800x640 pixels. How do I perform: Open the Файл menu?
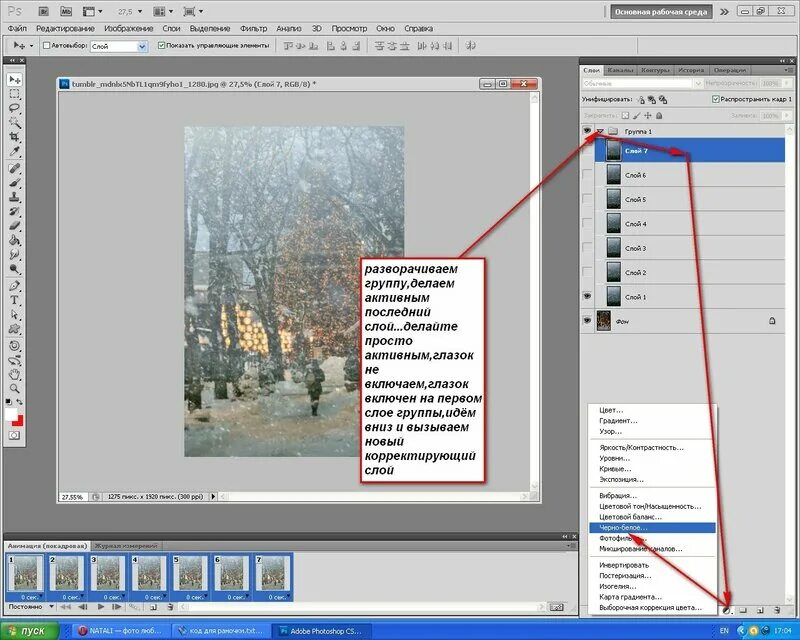click(17, 29)
